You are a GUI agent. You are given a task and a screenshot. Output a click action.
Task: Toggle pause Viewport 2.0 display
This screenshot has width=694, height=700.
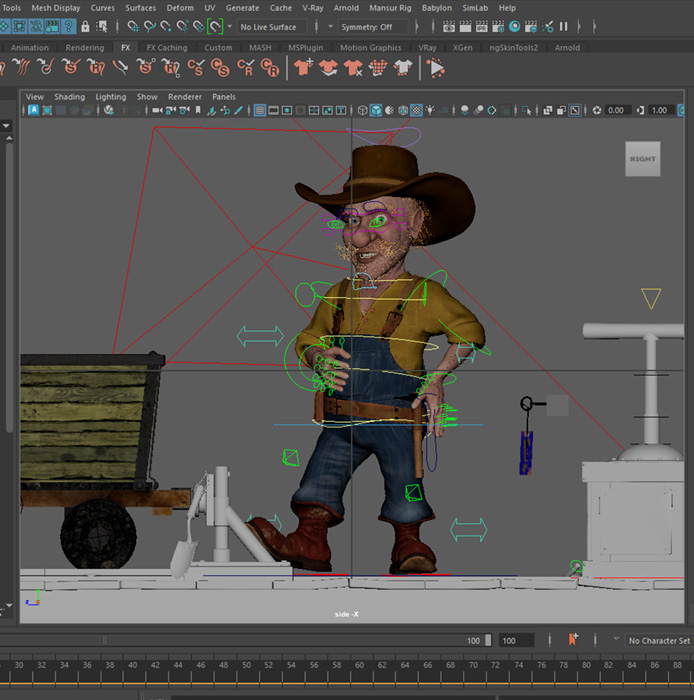coord(564,27)
